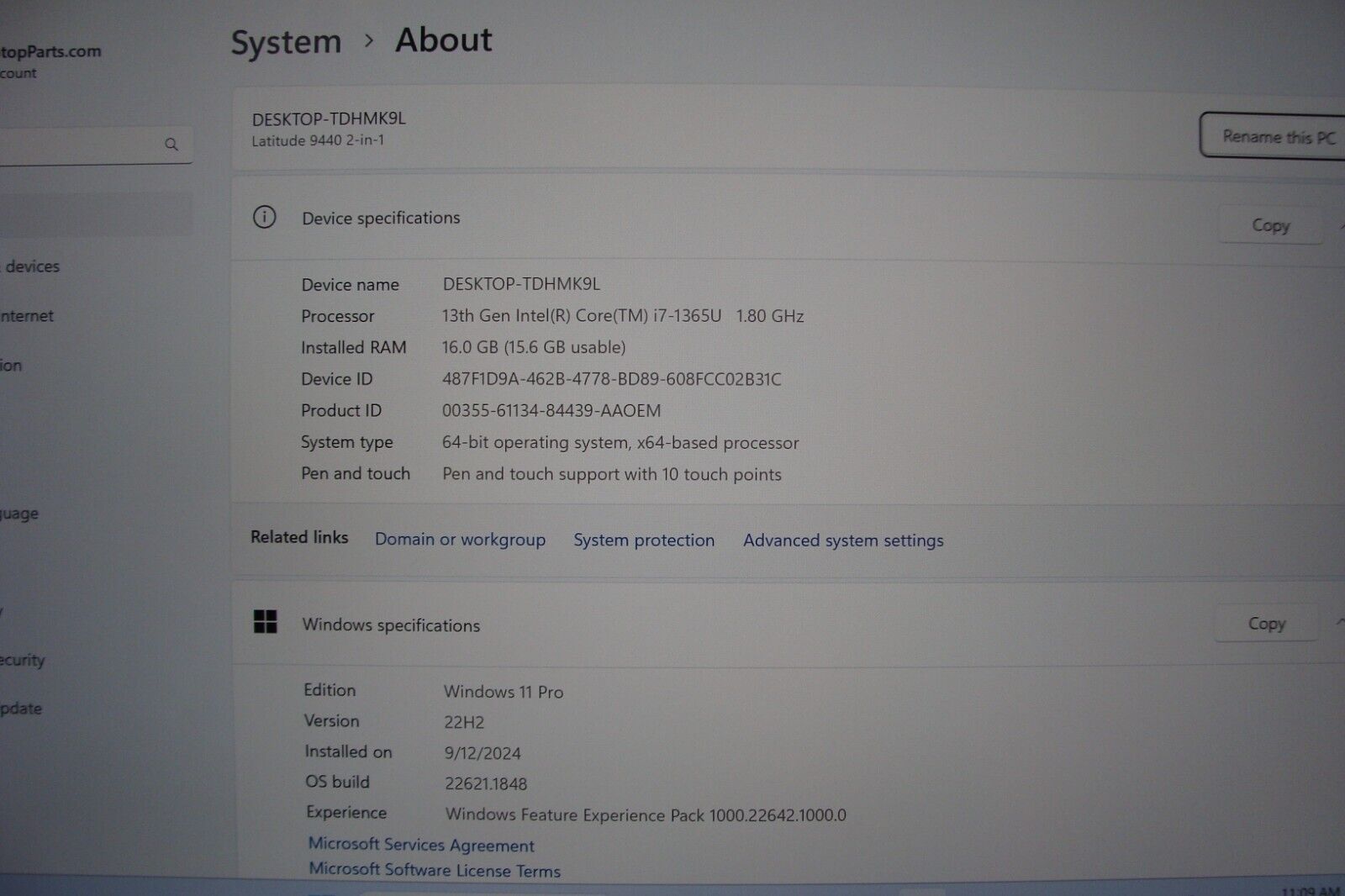Open Microsoft Software License Terms link

[435, 870]
